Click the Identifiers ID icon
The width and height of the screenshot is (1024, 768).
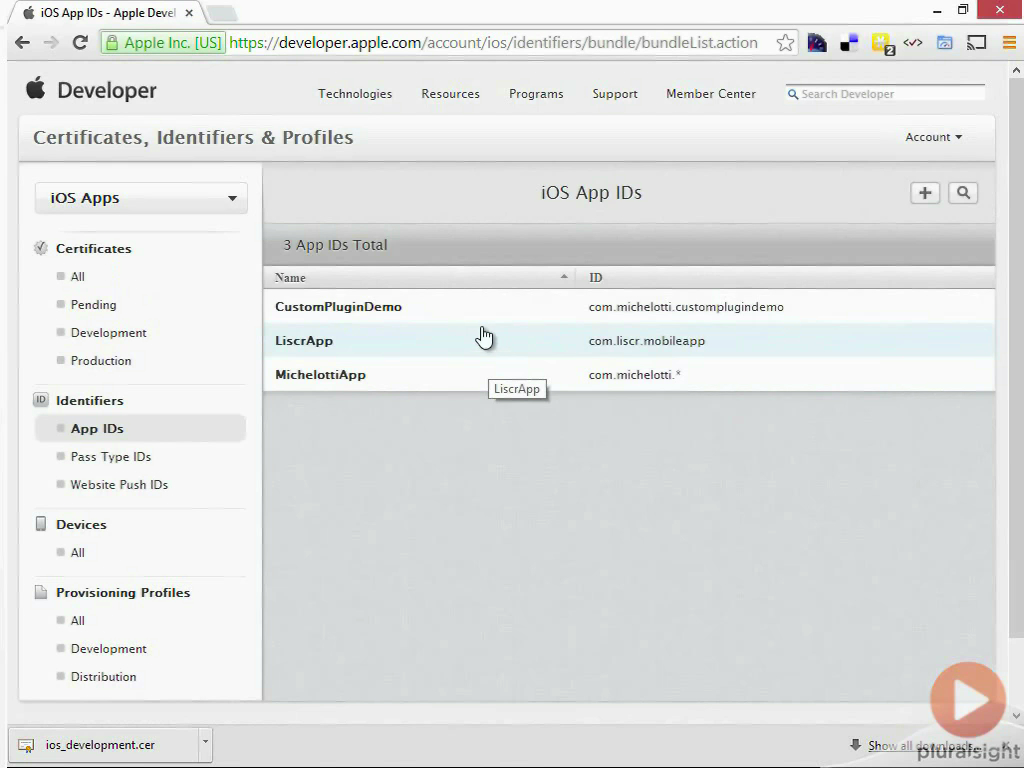[40, 400]
